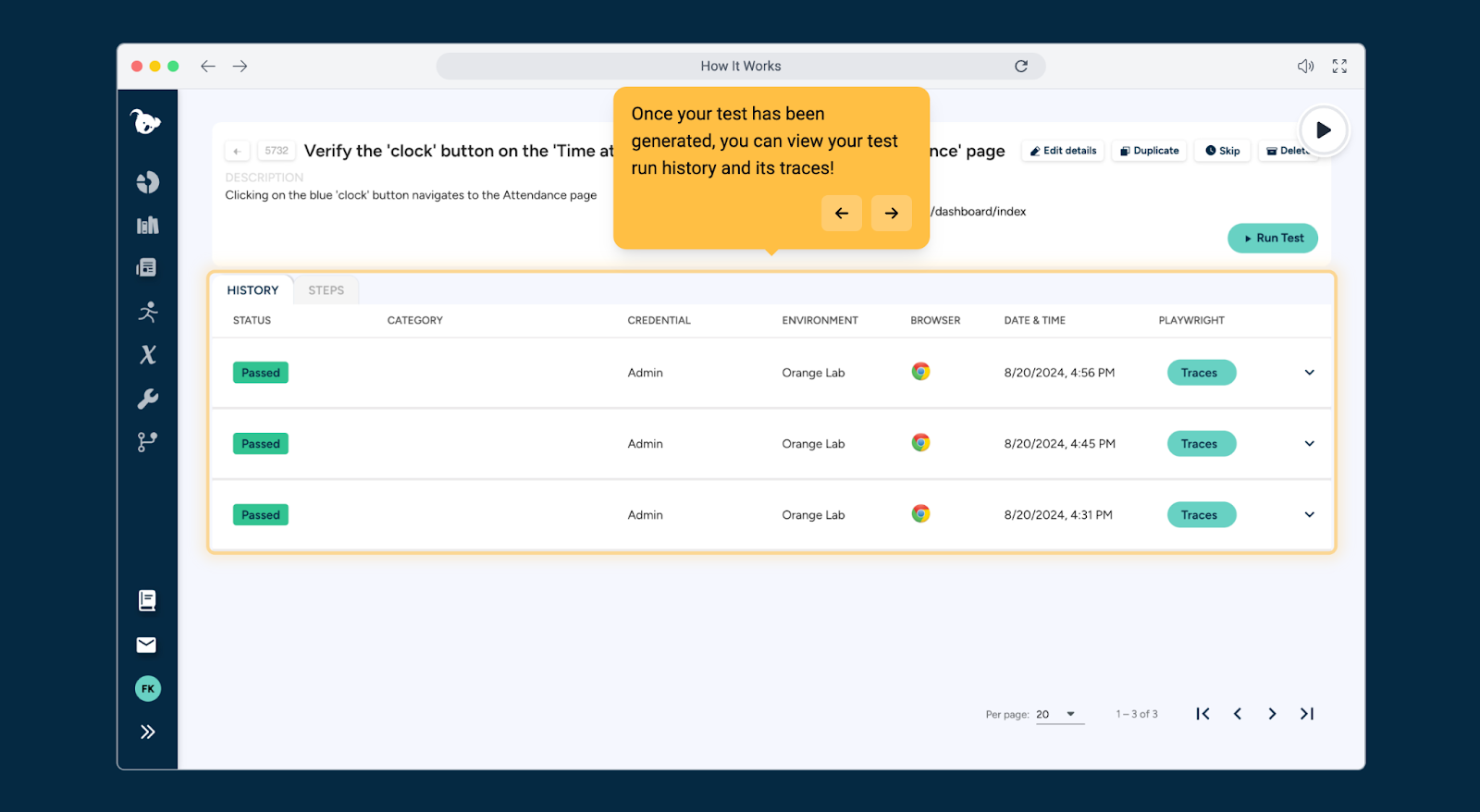Expand the 4:45 PM run row chevron
This screenshot has width=1480, height=812.
(1310, 444)
